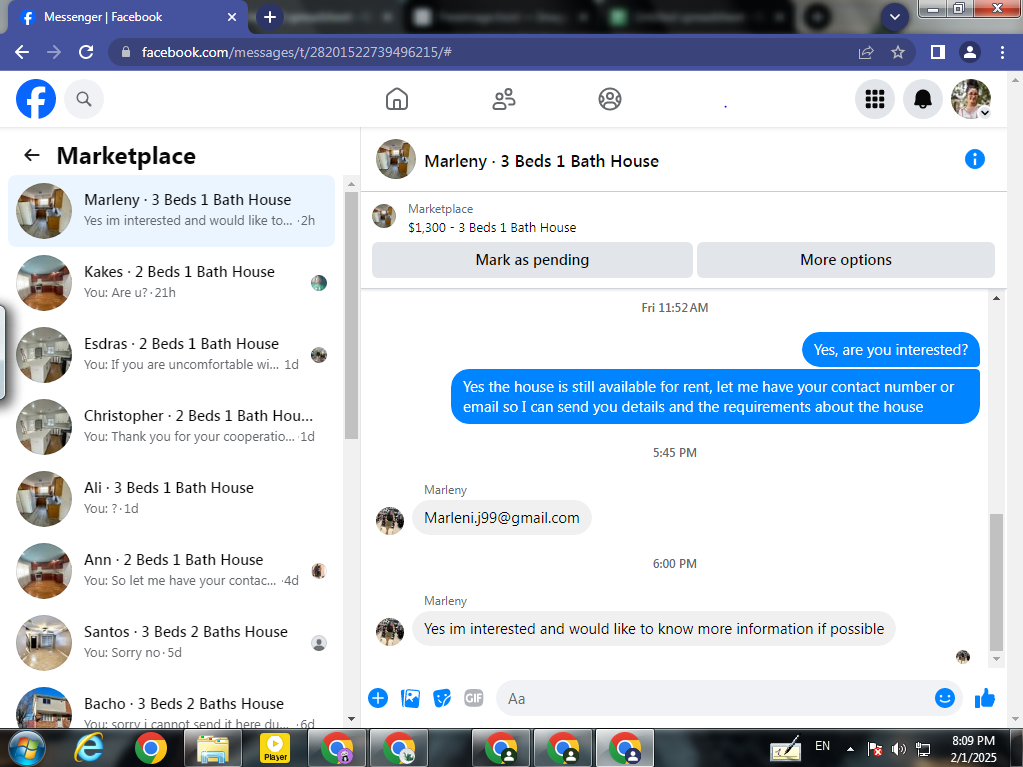Click Marleny's header listing thumbnail
The height and width of the screenshot is (767, 1023).
tap(395, 159)
